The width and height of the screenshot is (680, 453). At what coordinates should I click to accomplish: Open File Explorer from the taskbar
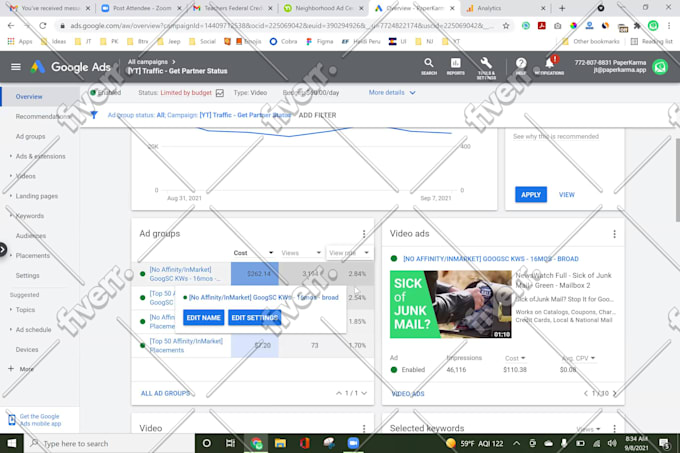click(280, 443)
